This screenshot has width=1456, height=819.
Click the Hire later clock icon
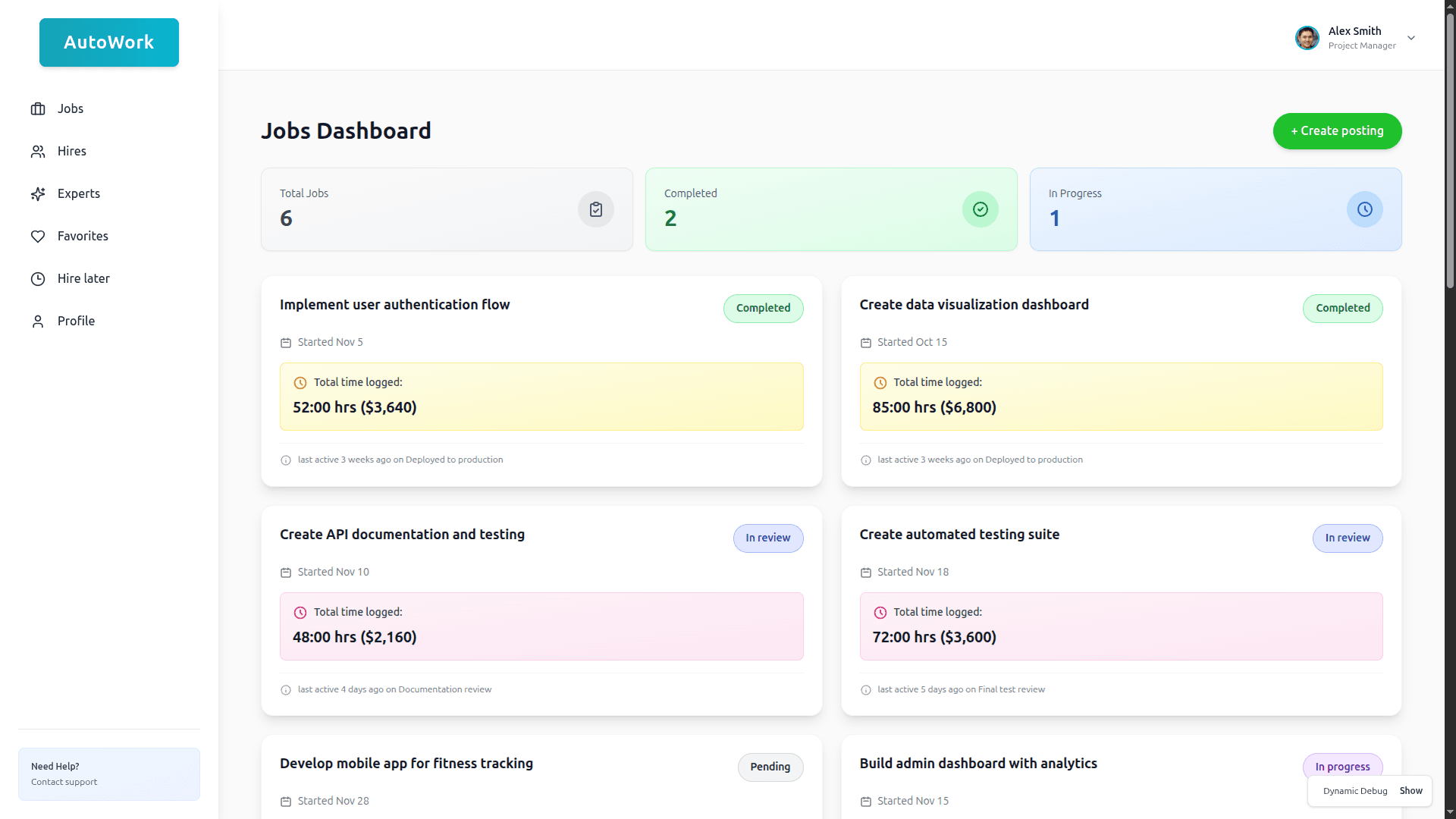[38, 279]
